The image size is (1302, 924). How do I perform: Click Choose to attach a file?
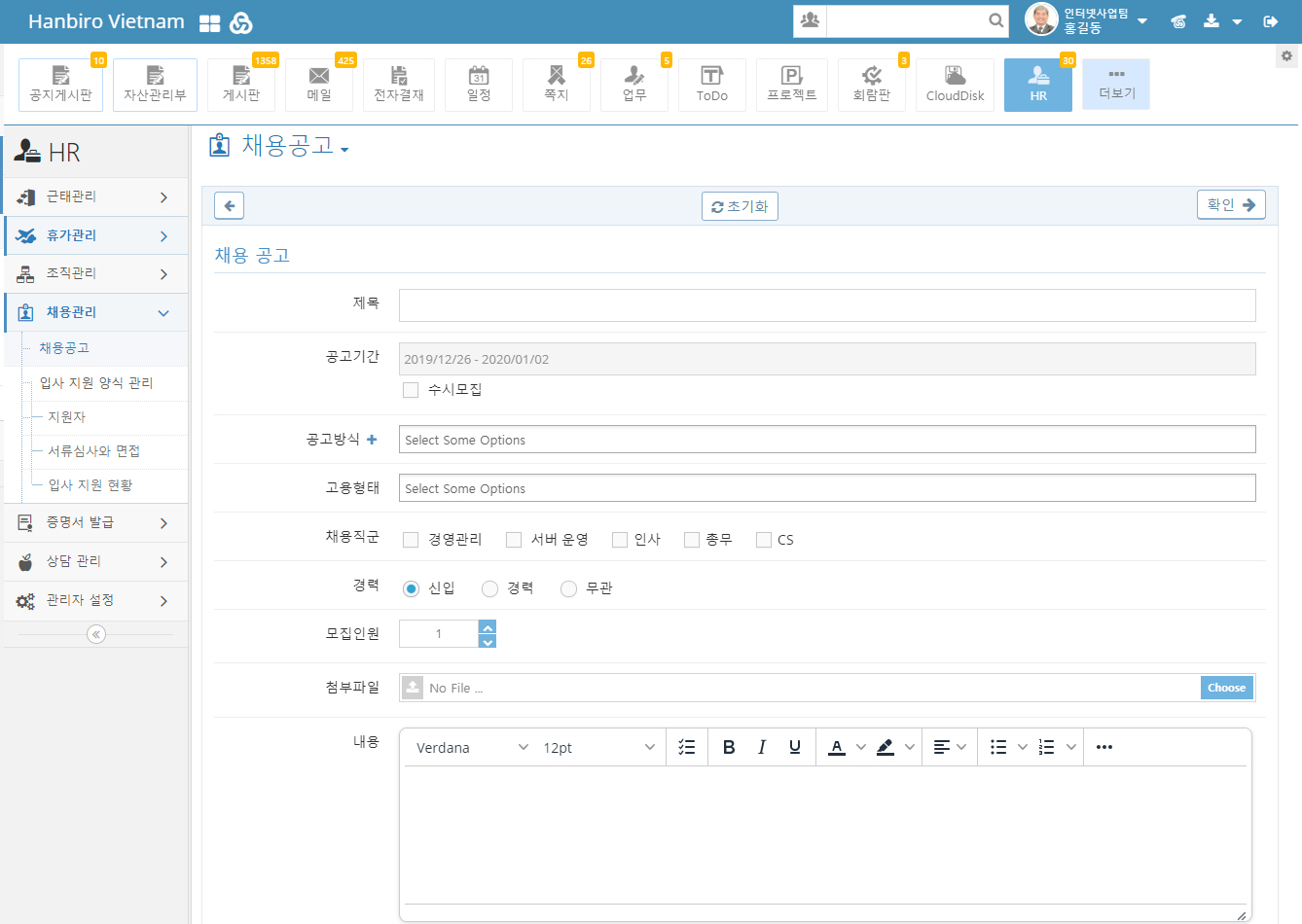pos(1226,688)
